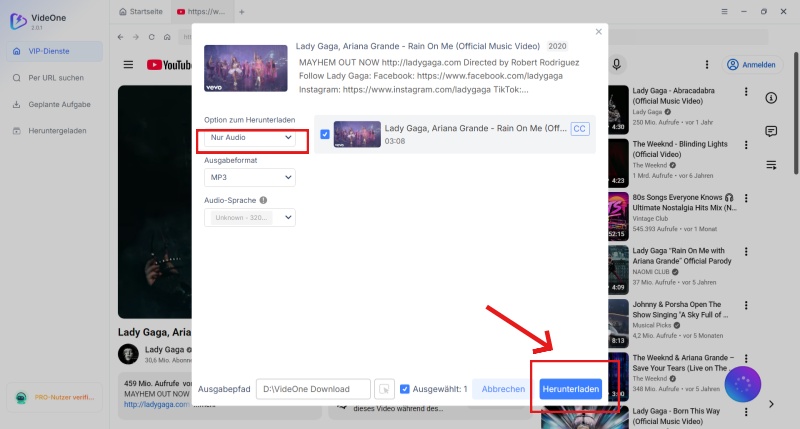This screenshot has width=800, height=429.
Task: Open the MP3 Ausgabeformat dropdown
Action: (x=250, y=178)
